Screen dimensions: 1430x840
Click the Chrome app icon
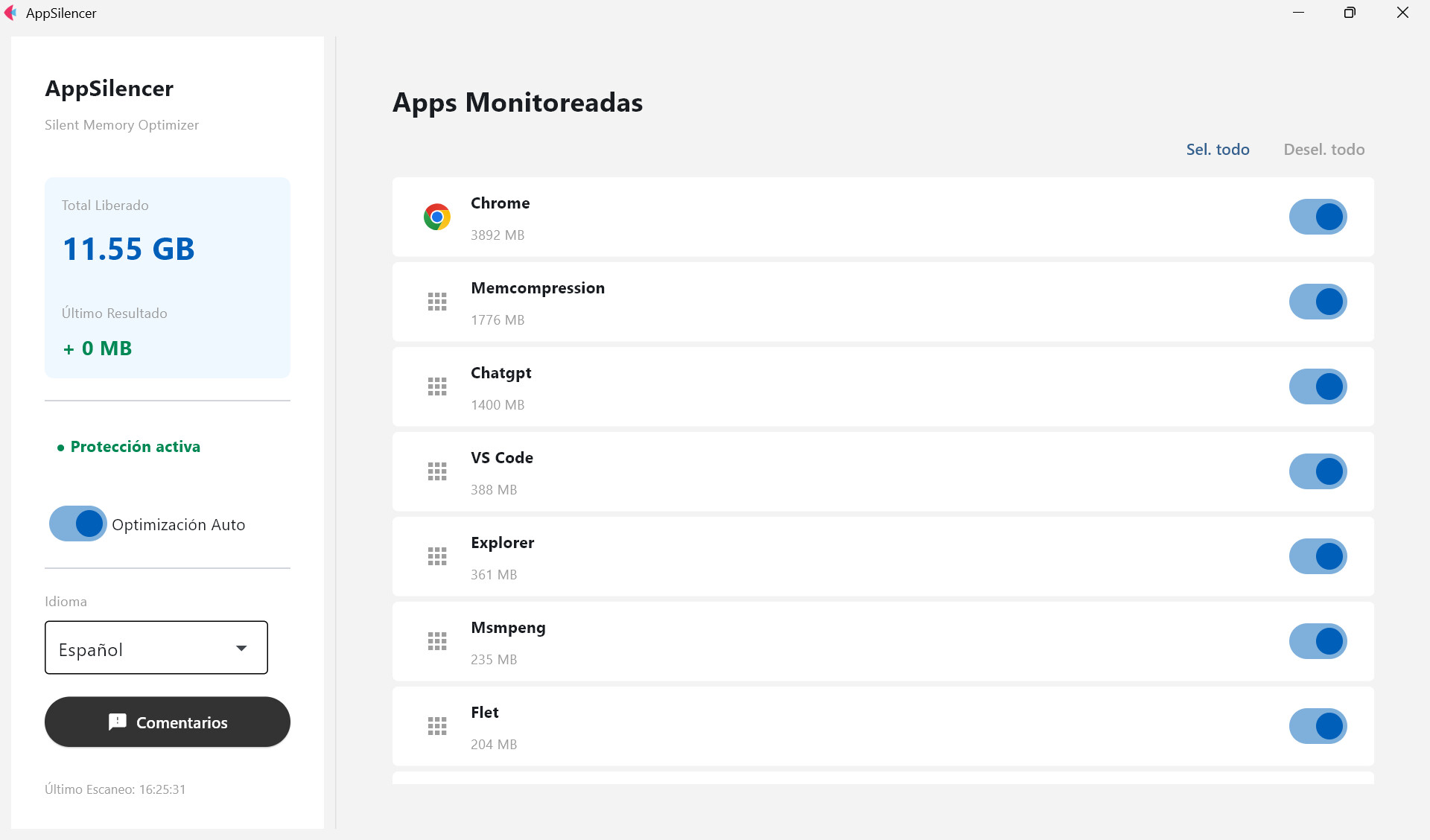(437, 217)
